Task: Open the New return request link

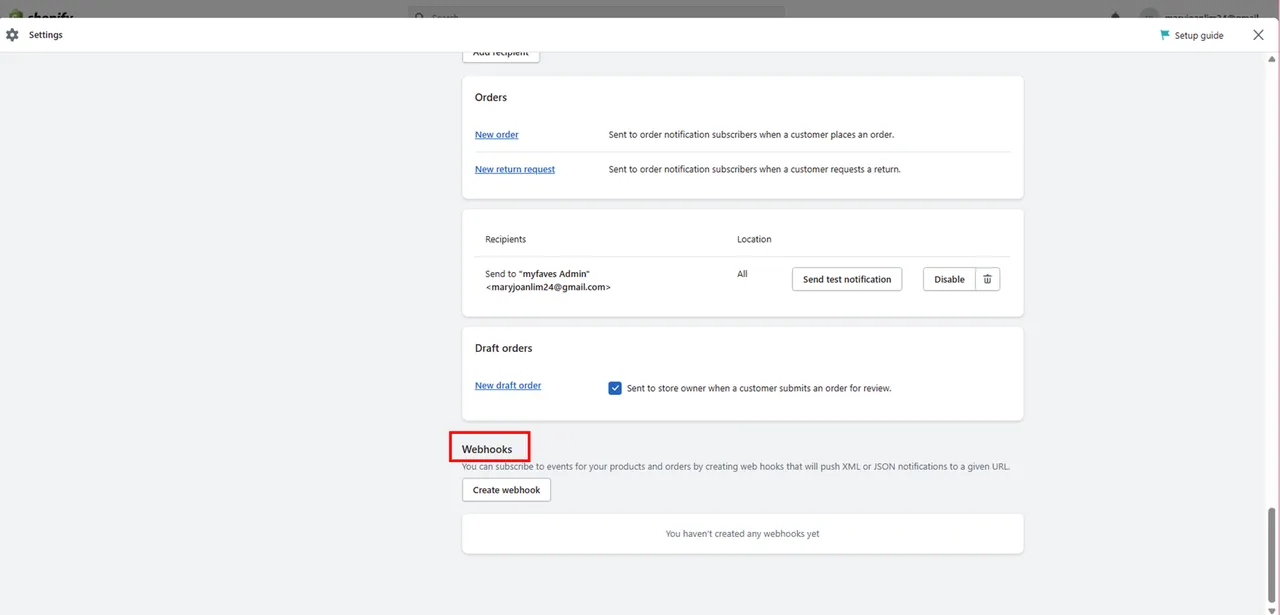Action: coord(514,170)
